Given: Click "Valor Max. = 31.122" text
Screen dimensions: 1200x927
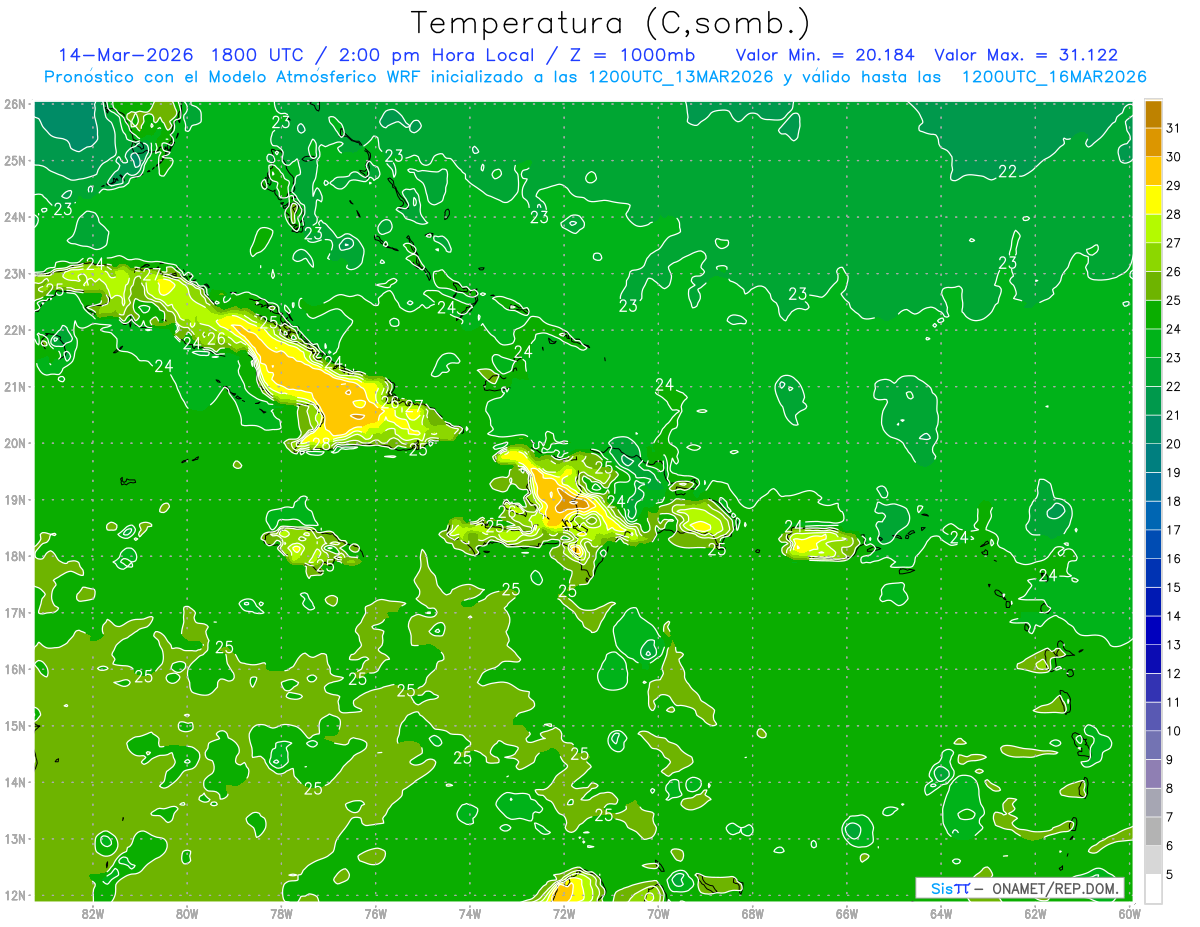Looking at the screenshot, I should click(x=1026, y=55).
